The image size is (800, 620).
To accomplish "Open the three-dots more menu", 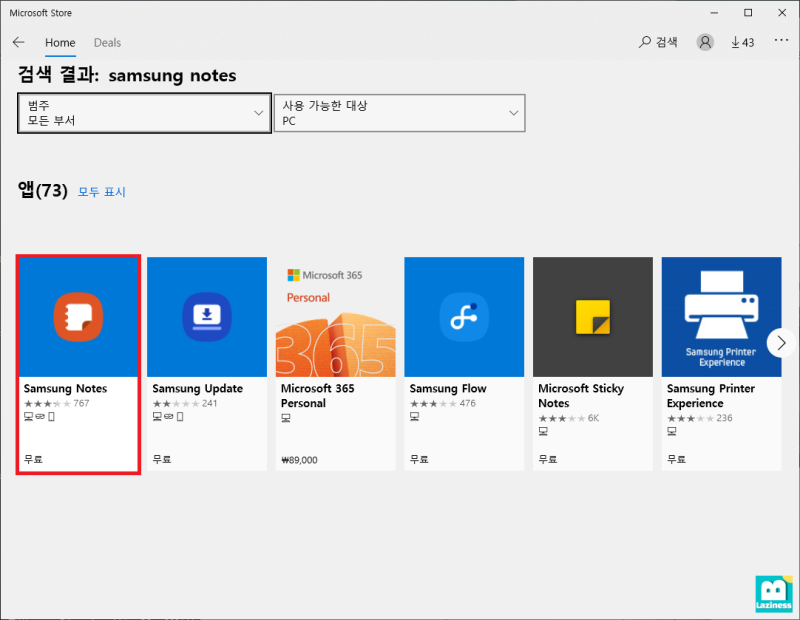I will pos(781,40).
